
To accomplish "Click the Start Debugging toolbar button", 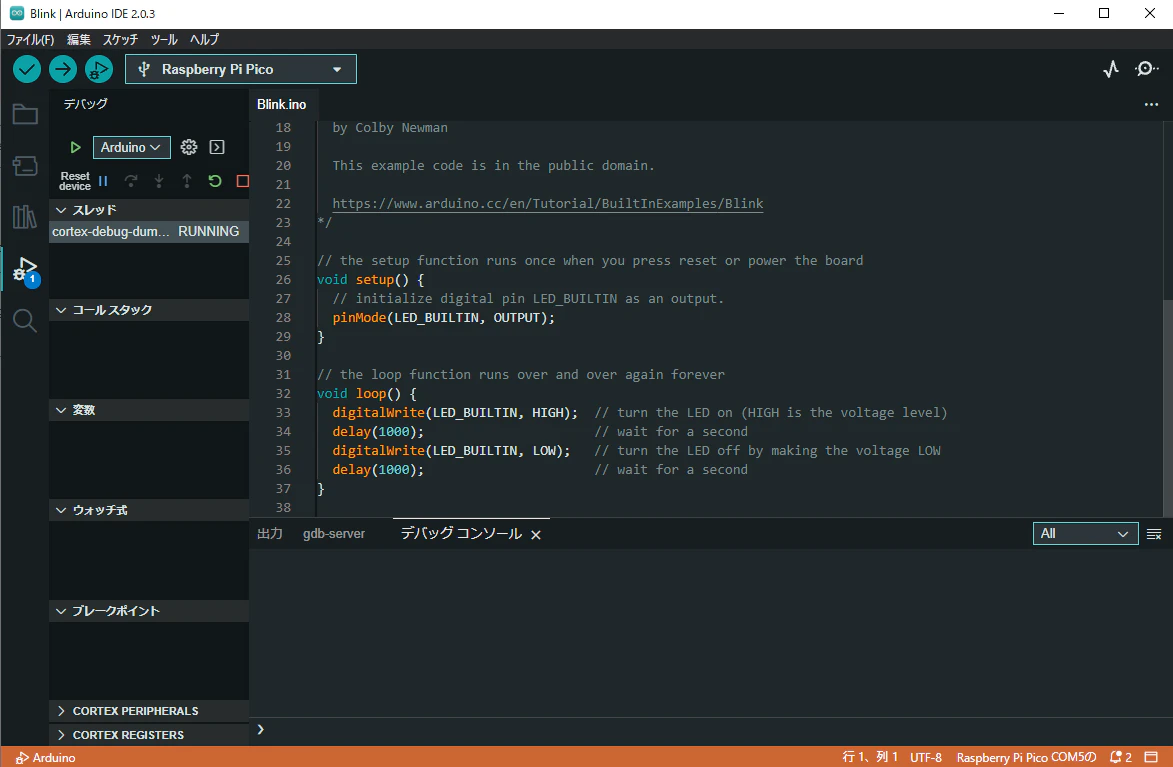I will tap(99, 70).
